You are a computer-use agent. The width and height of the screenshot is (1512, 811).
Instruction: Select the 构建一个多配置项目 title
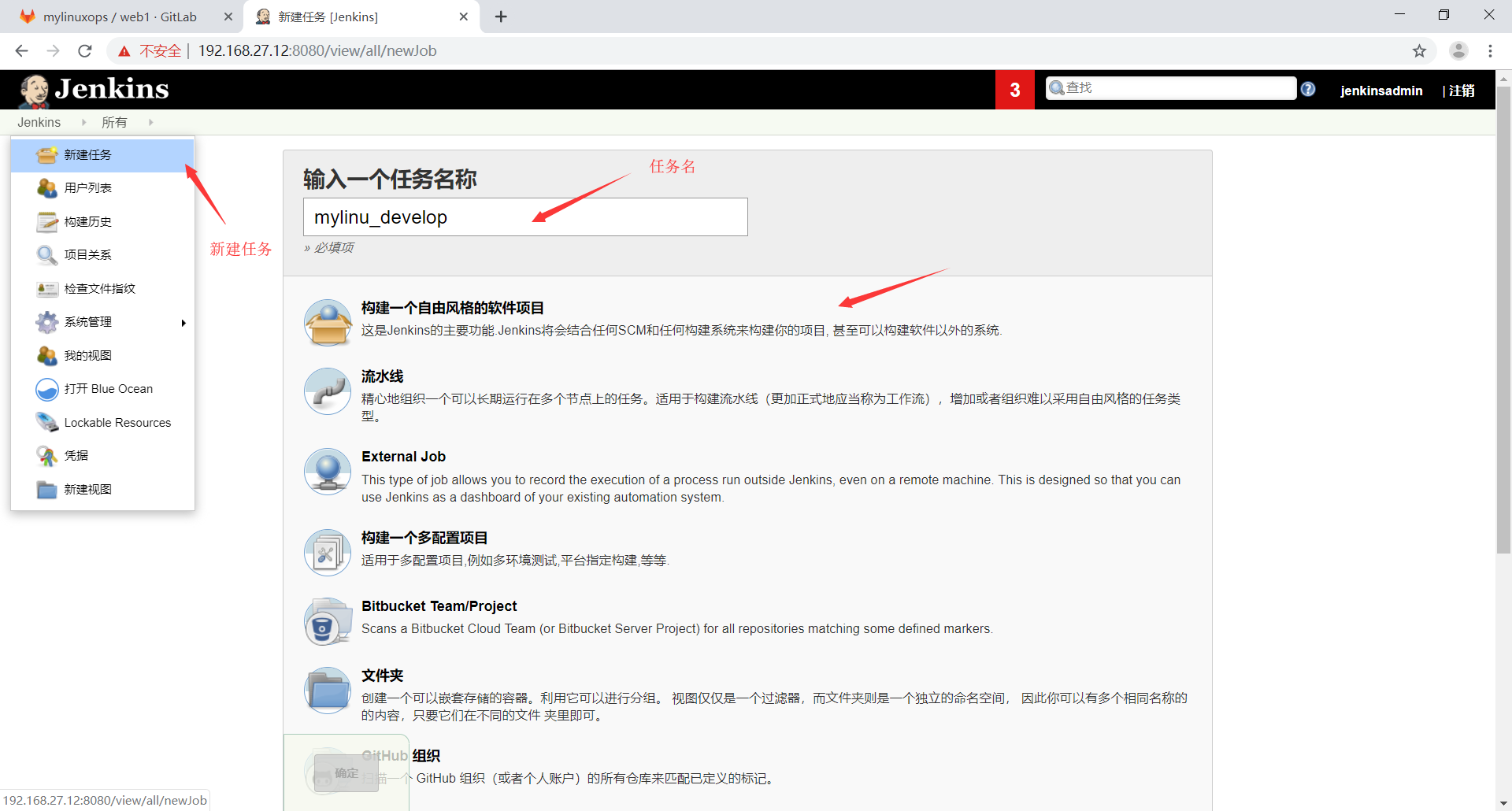[424, 538]
